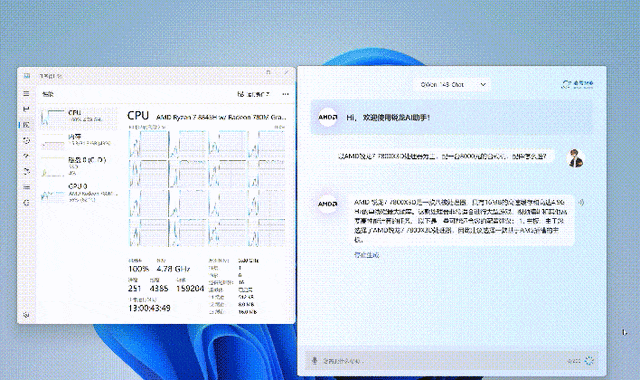Click process count 251
640x380 pixels.
[135, 288]
